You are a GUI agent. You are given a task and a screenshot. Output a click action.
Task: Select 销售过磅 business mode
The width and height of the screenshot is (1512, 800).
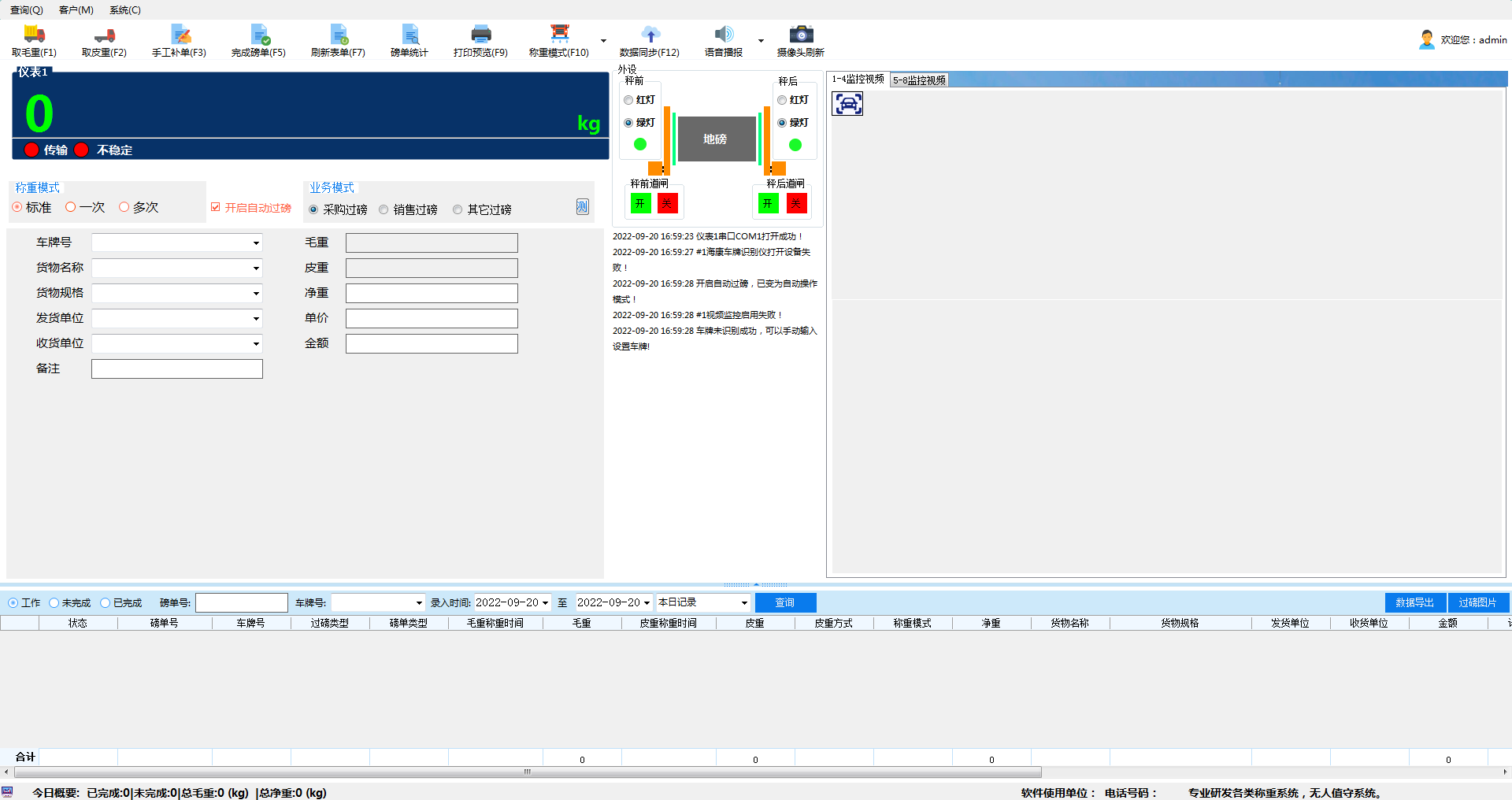[384, 210]
